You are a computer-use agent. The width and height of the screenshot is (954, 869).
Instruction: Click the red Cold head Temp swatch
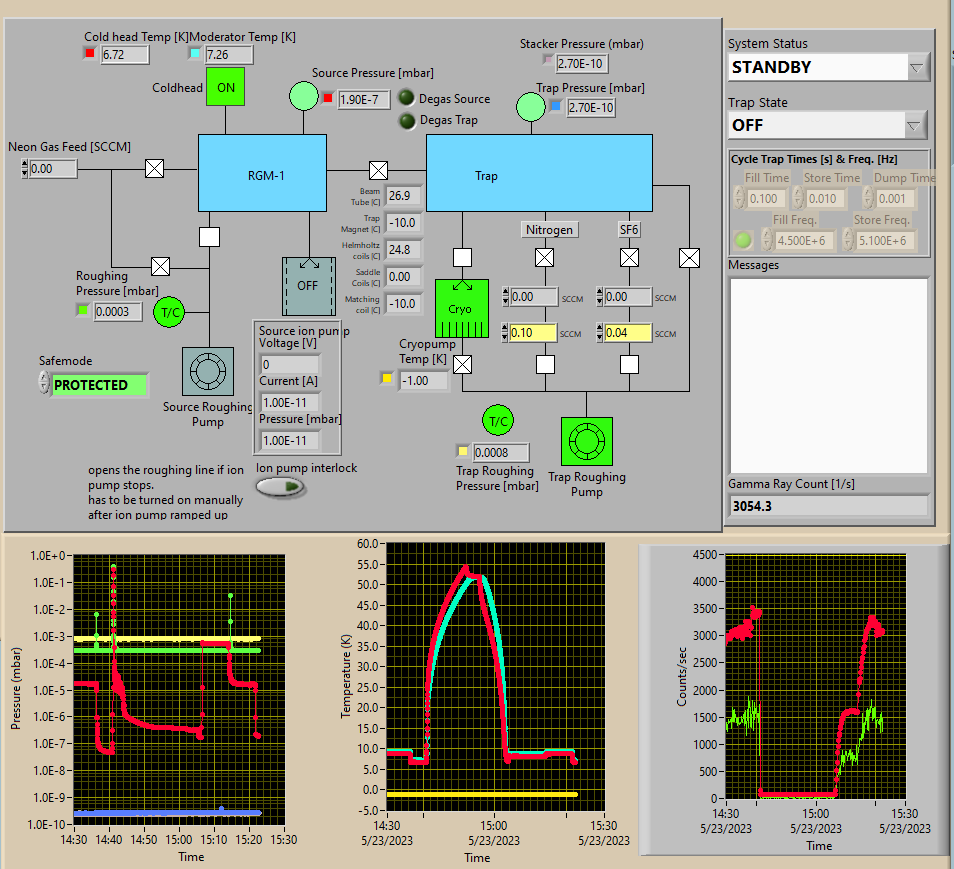click(x=90, y=54)
